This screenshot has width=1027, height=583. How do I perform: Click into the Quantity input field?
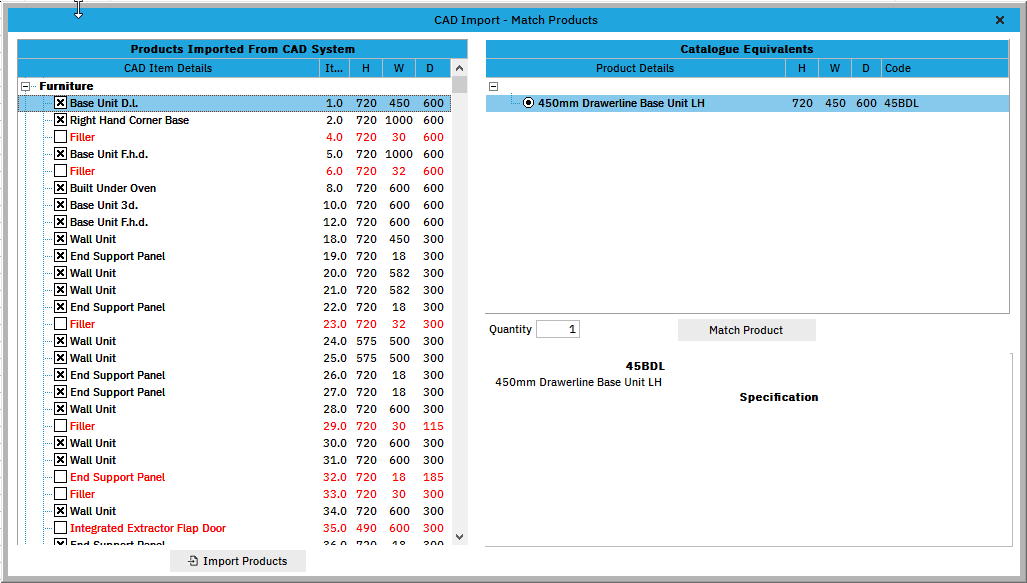click(558, 329)
